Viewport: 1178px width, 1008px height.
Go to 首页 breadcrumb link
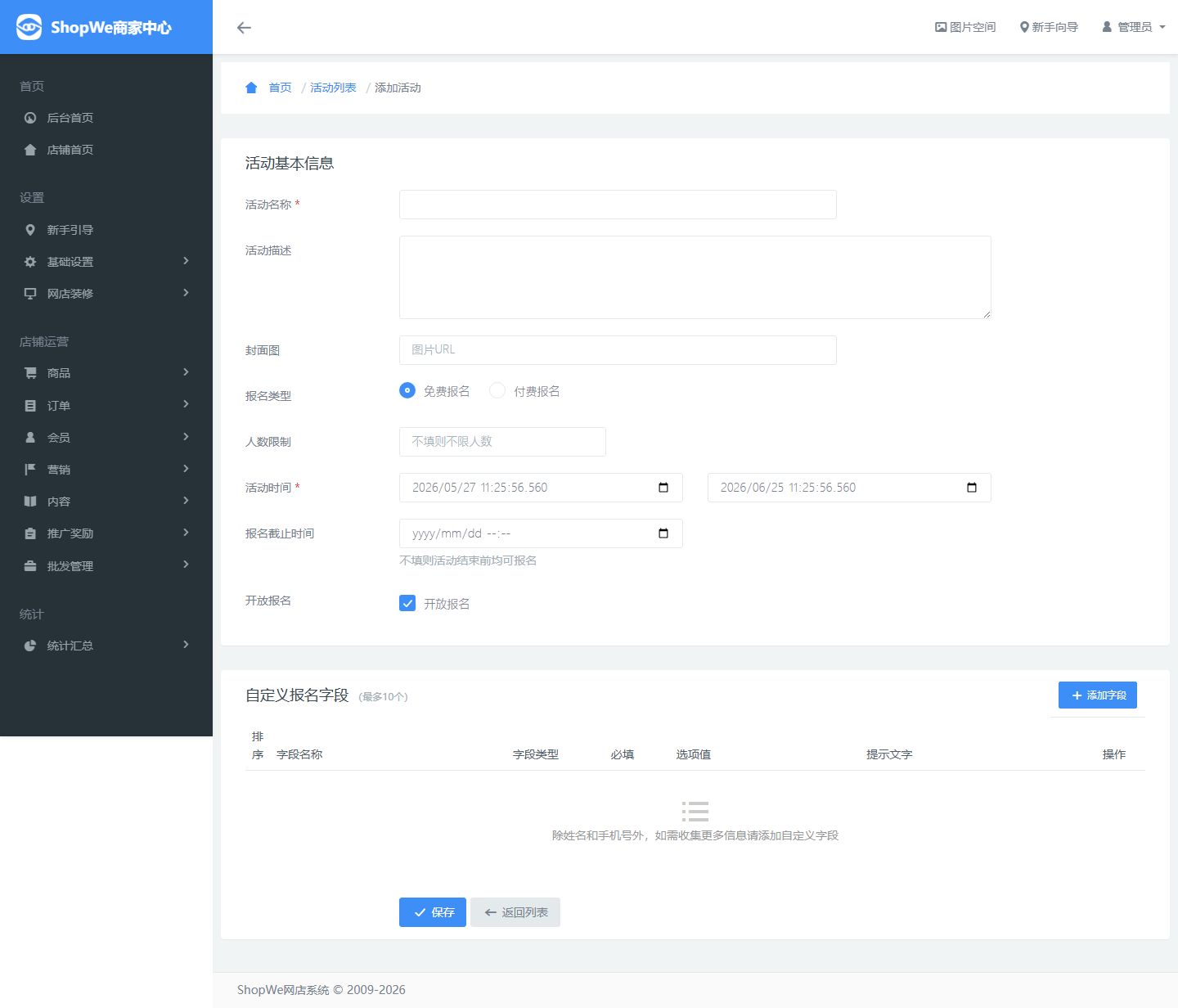280,88
